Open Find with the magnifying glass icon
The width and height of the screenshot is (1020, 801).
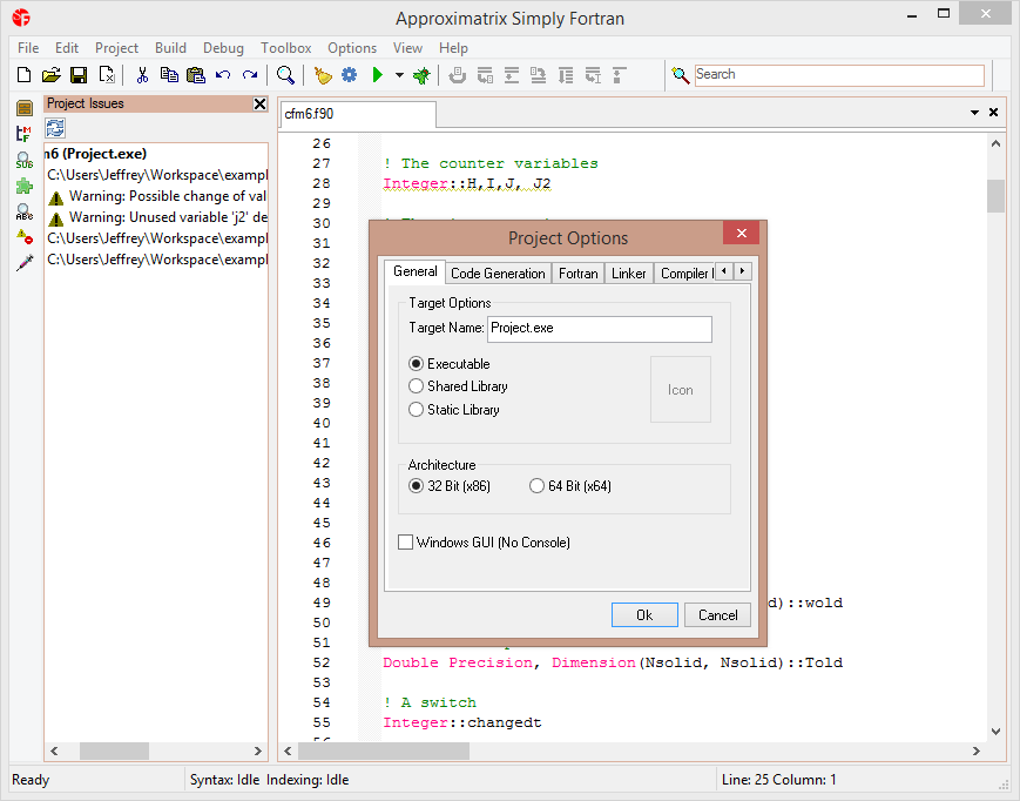coord(285,75)
